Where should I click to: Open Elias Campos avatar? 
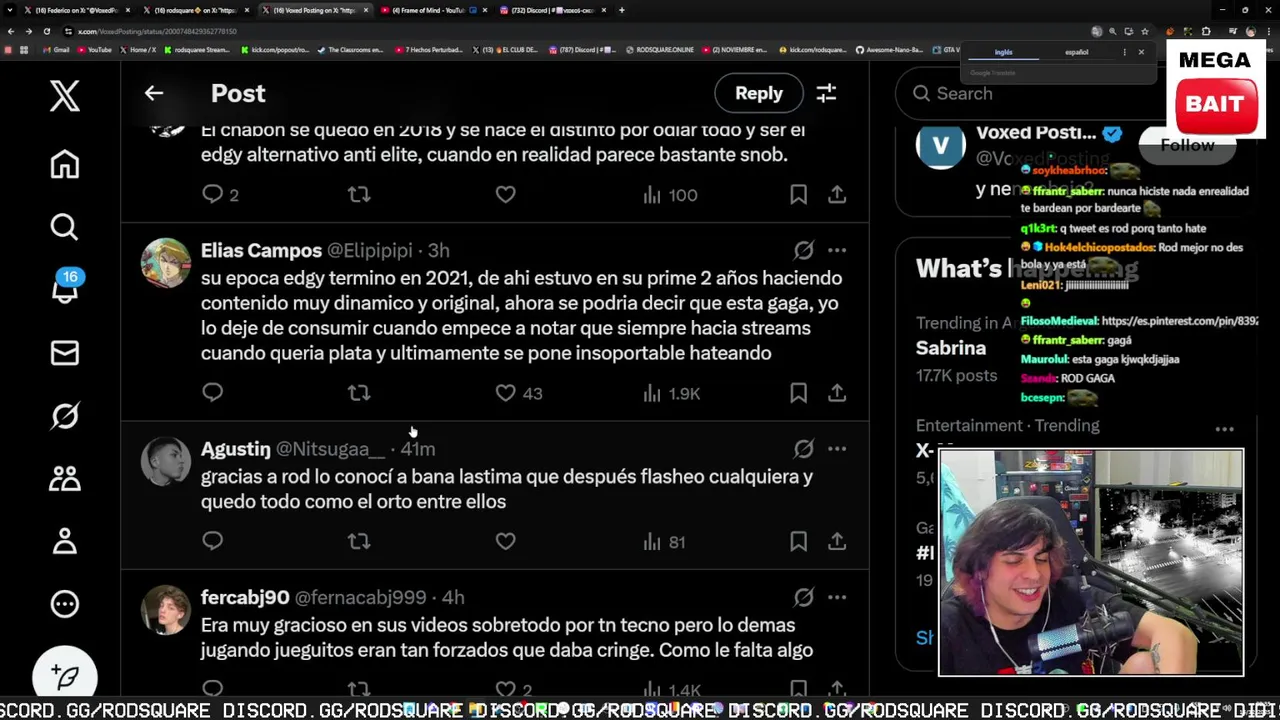point(166,263)
